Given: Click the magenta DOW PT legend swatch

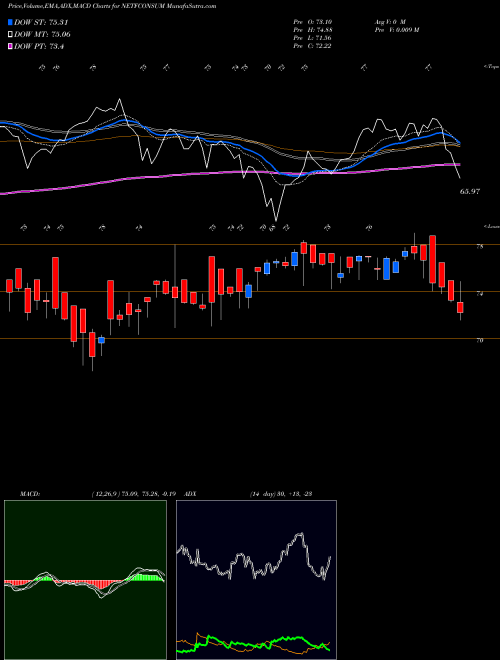Looking at the screenshot, I should pyautogui.click(x=11, y=47).
